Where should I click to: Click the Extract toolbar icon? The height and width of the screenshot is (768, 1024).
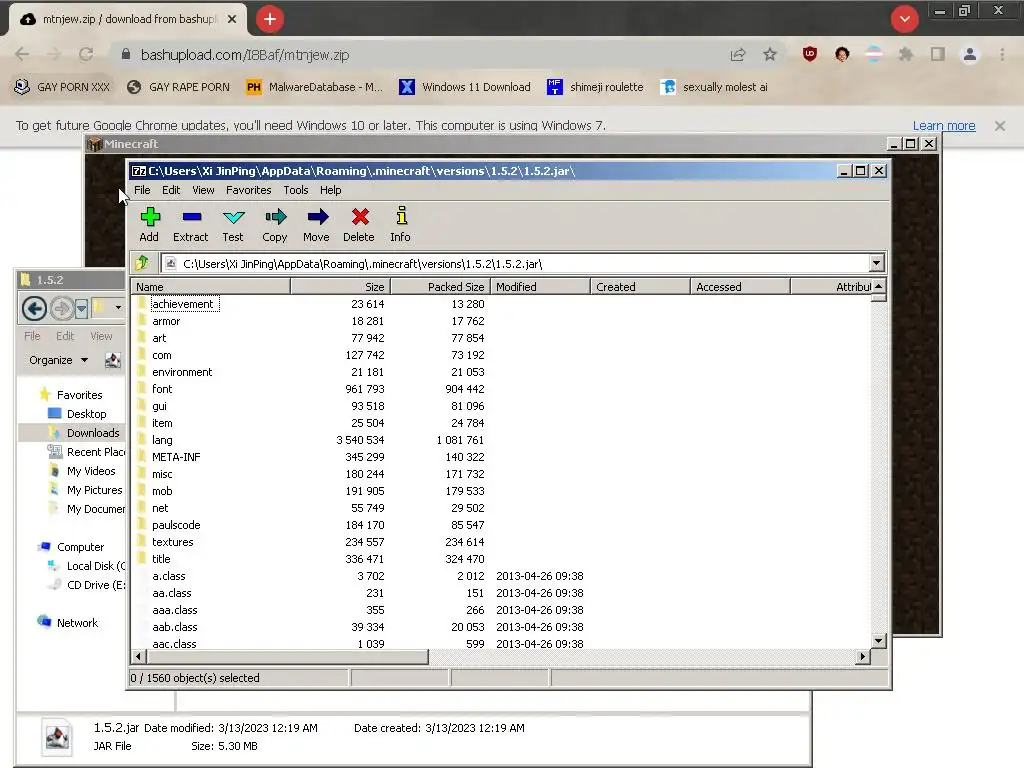[191, 225]
